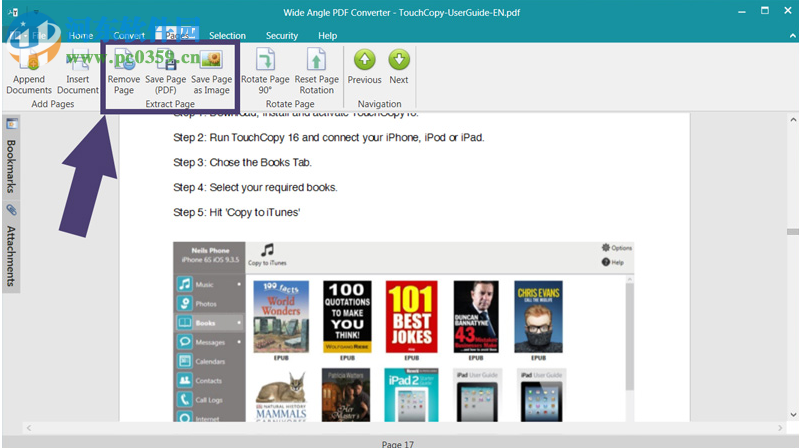Image resolution: width=799 pixels, height=448 pixels.
Task: Click the 101 Best Jokes book cover
Action: click(x=411, y=317)
